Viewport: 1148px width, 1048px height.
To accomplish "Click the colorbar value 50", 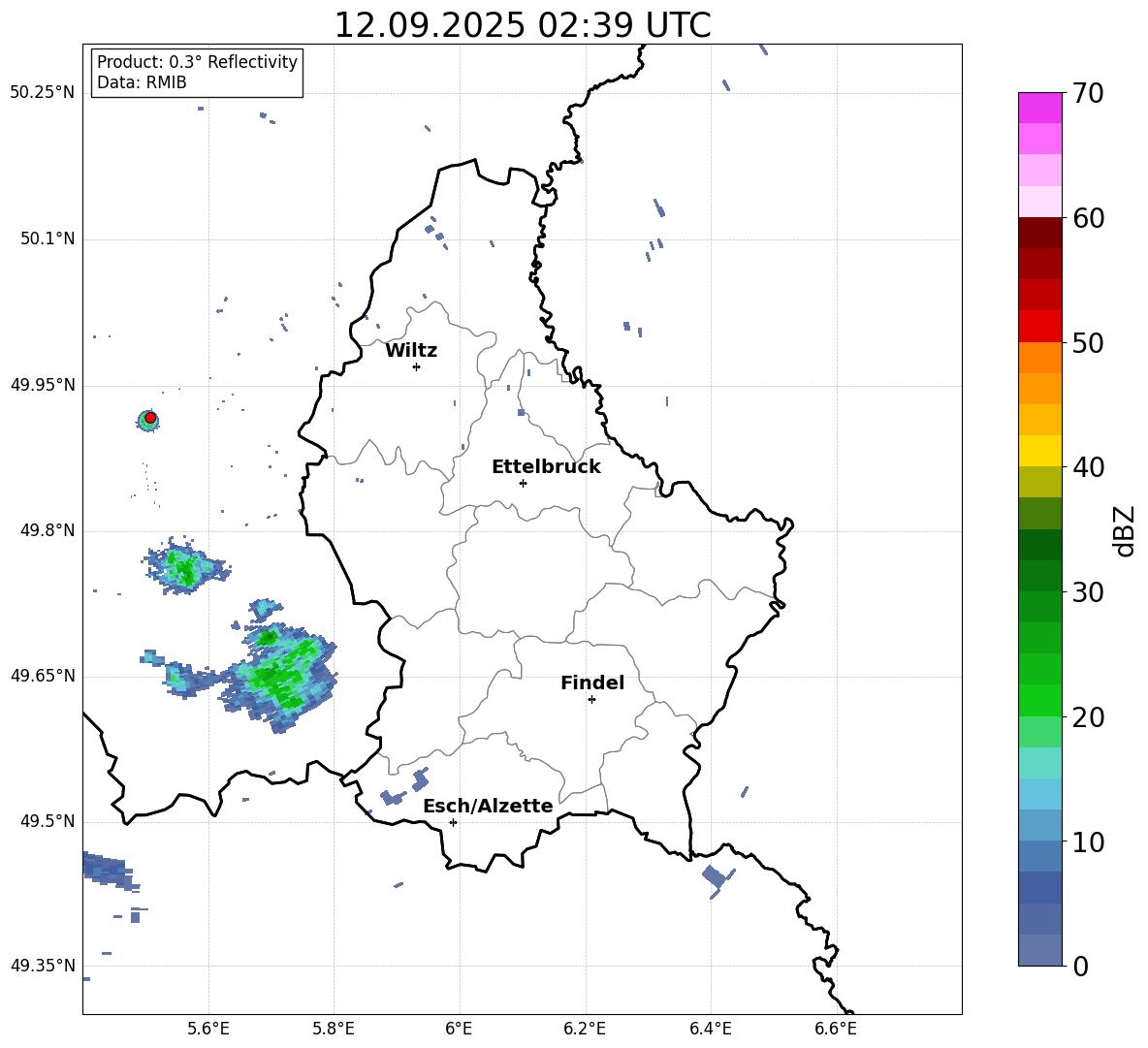I will pos(1088,343).
